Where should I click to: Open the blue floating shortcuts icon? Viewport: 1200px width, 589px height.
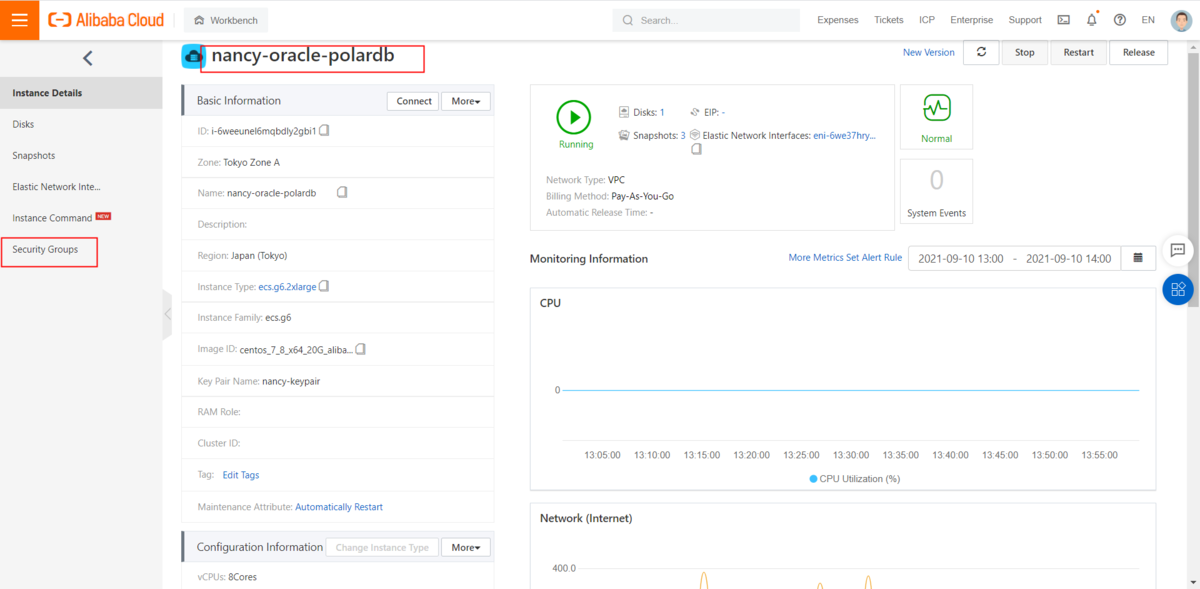point(1178,290)
